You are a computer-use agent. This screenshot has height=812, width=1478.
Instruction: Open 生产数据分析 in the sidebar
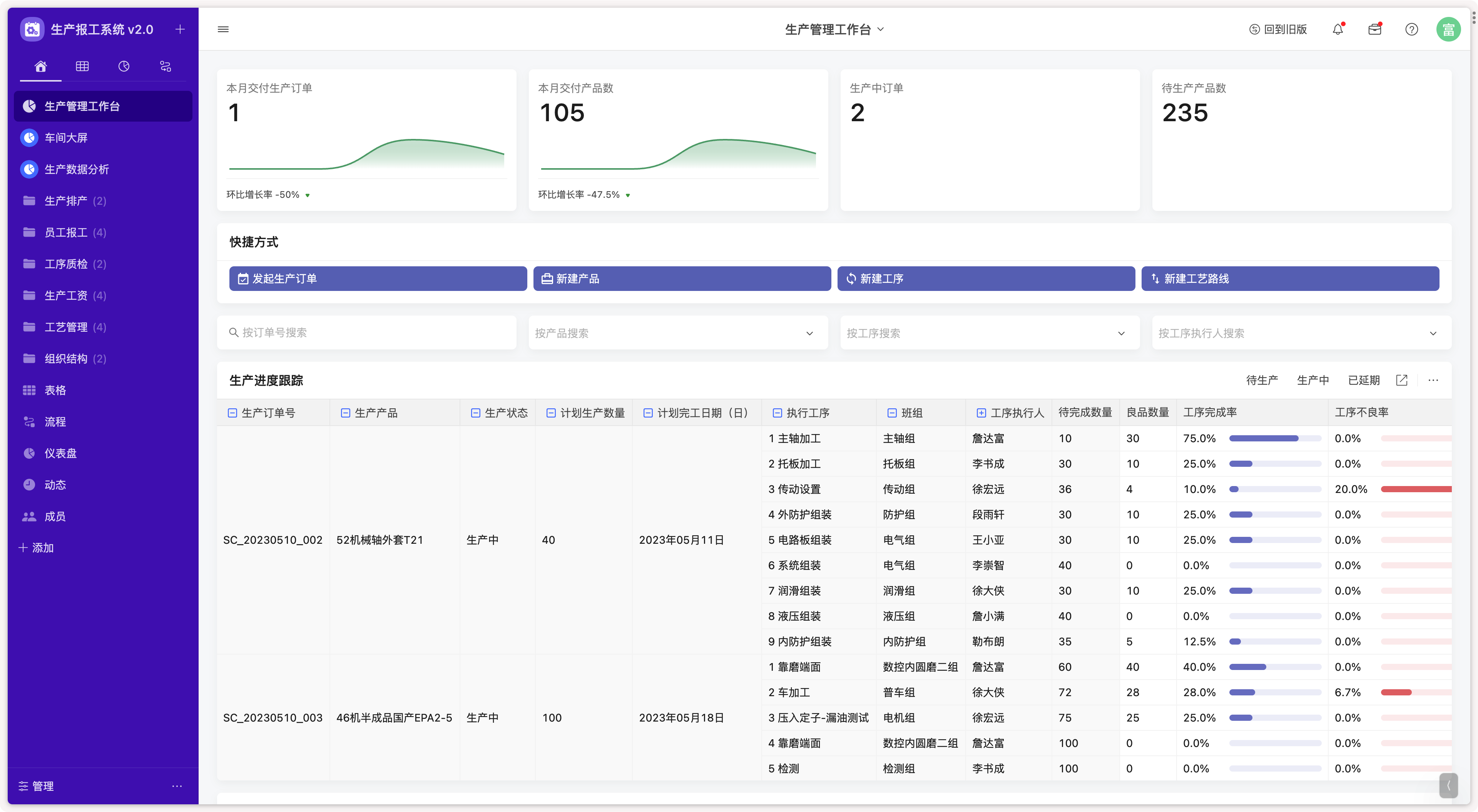pos(103,169)
